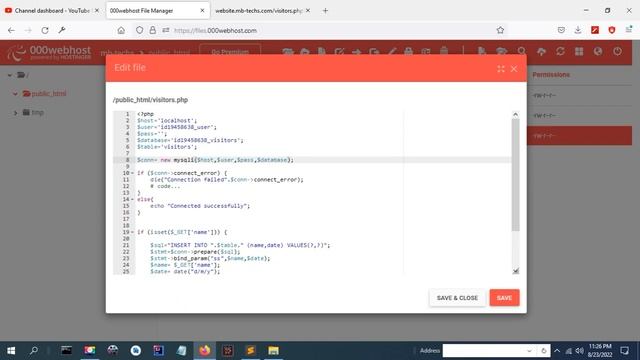Click the trash delete icon in toolbar
Image resolution: width=640 pixels, height=360 pixels.
pos(444,51)
